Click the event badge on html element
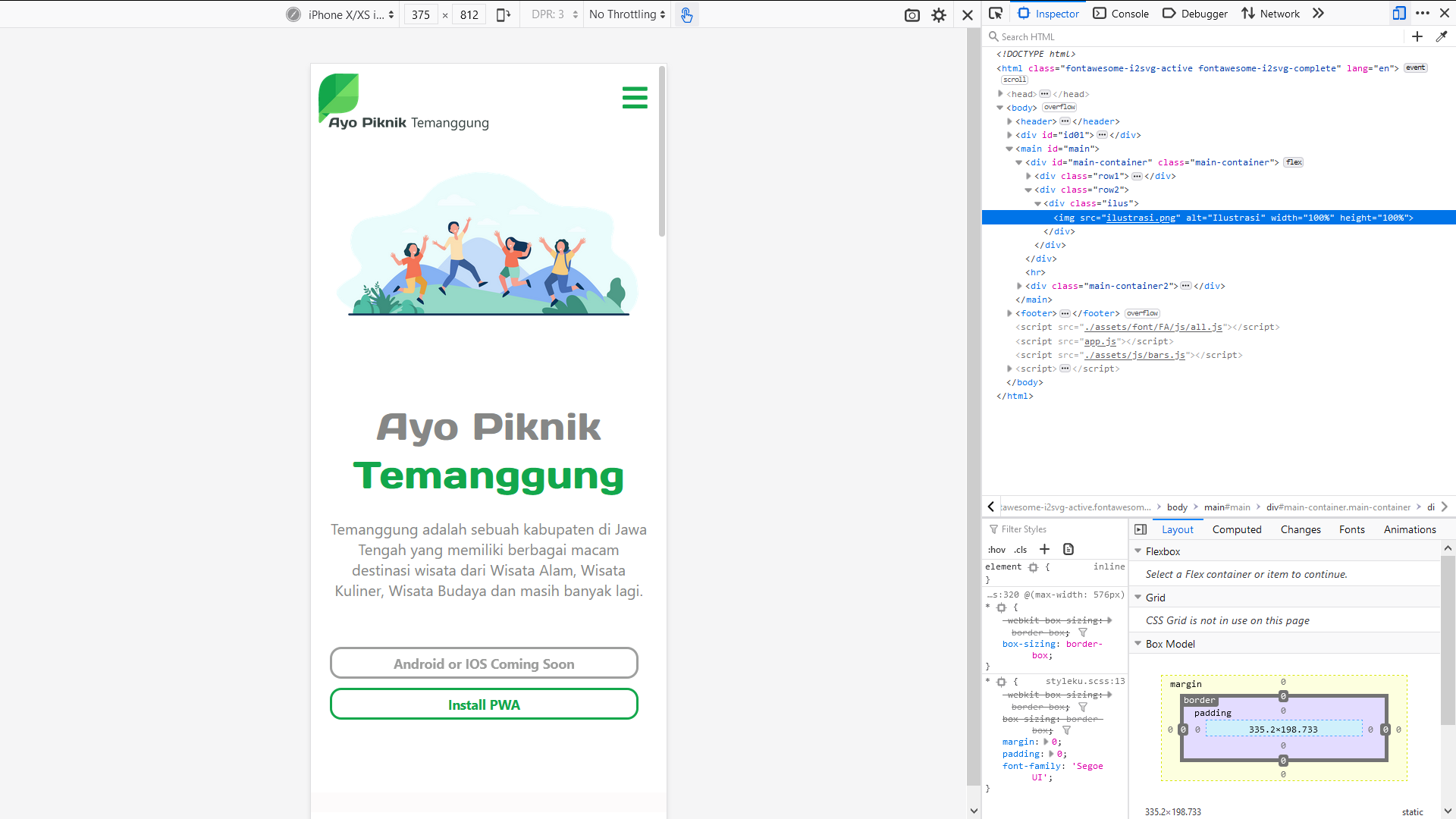Viewport: 1456px width, 819px height. click(1415, 67)
